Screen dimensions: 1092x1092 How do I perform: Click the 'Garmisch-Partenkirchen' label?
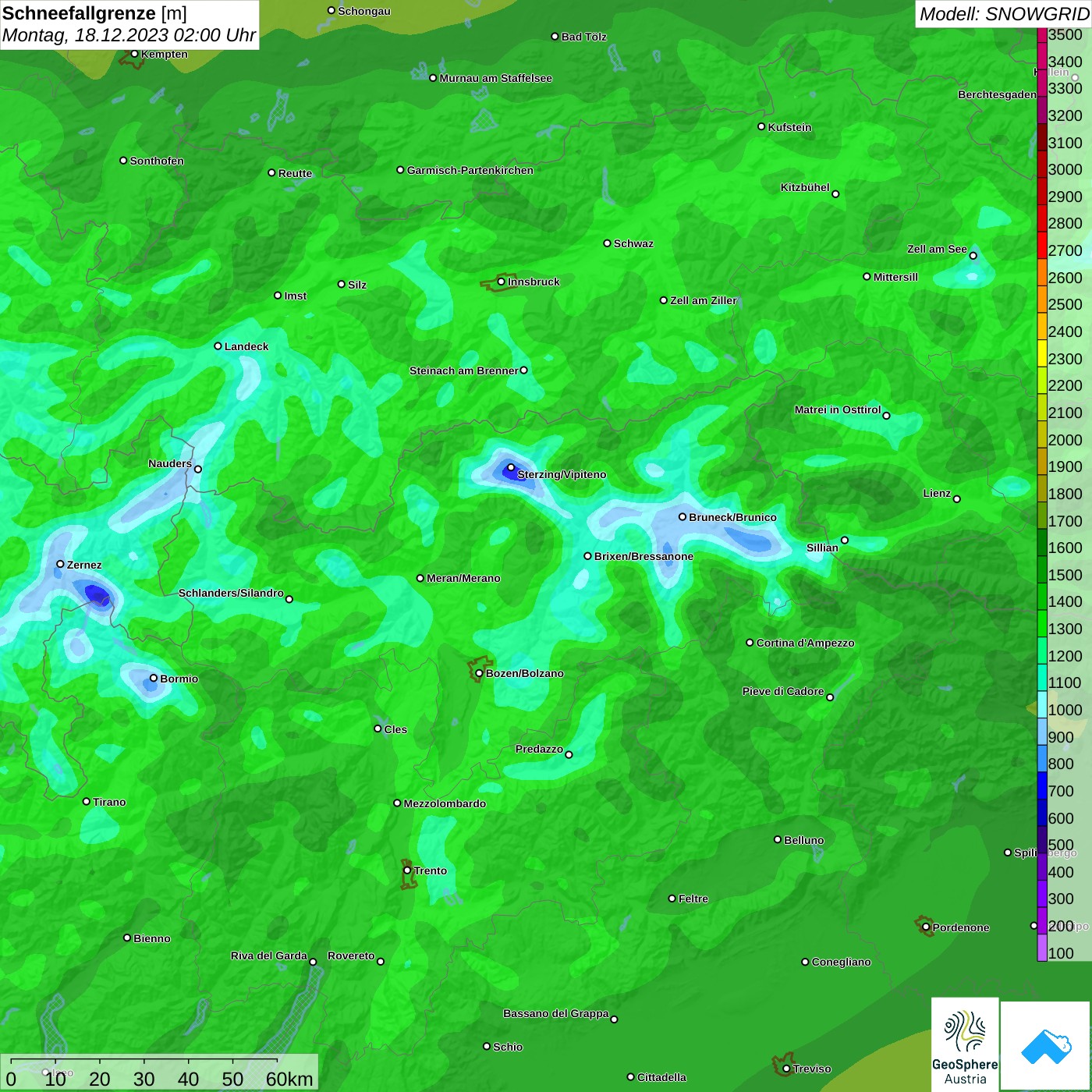pos(470,170)
